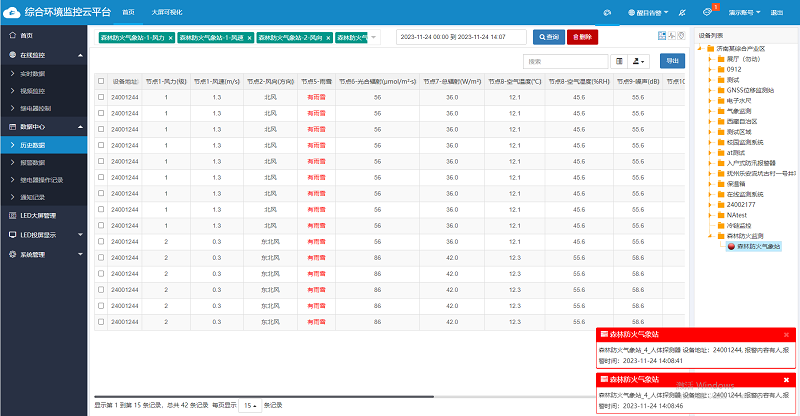Click the notification bell-slash icon in header
Image resolution: width=800 pixels, height=416 pixels.
click(x=682, y=12)
